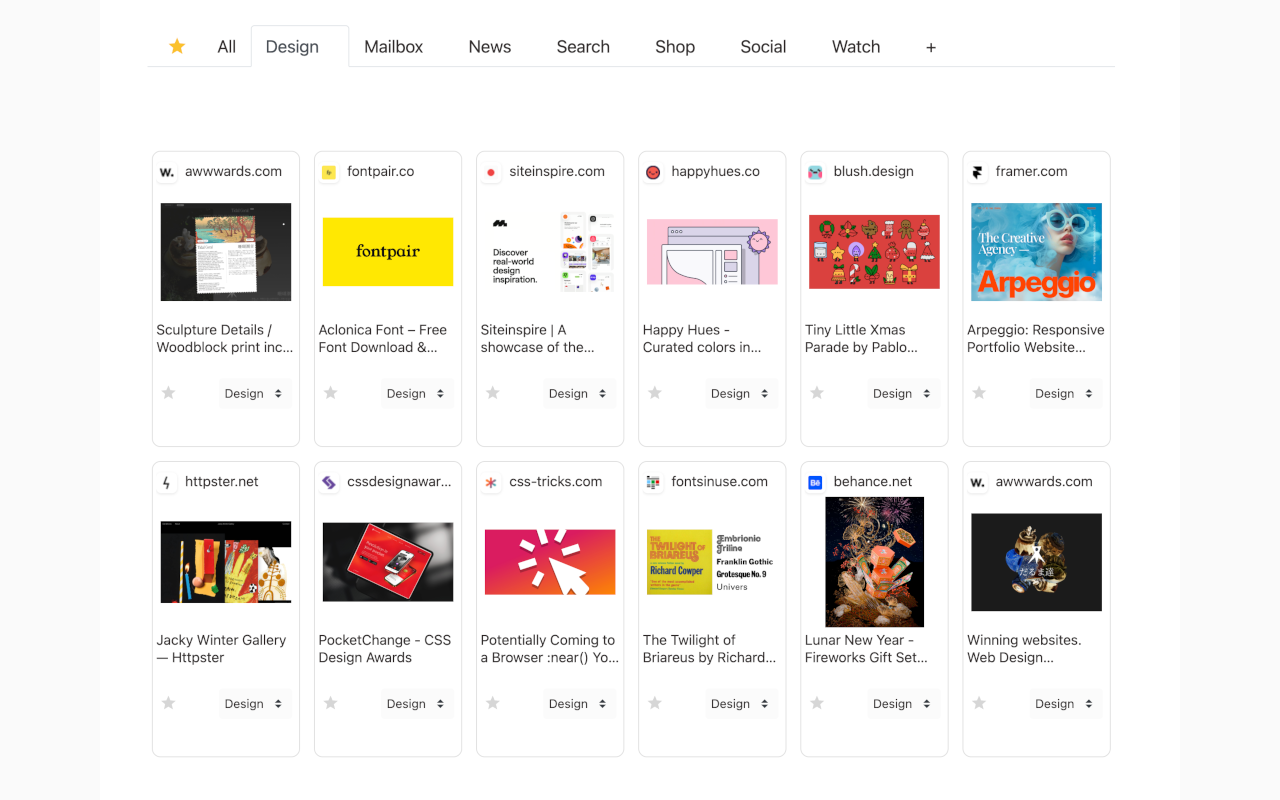Switch to the Social tab
The image size is (1280, 800).
click(763, 47)
